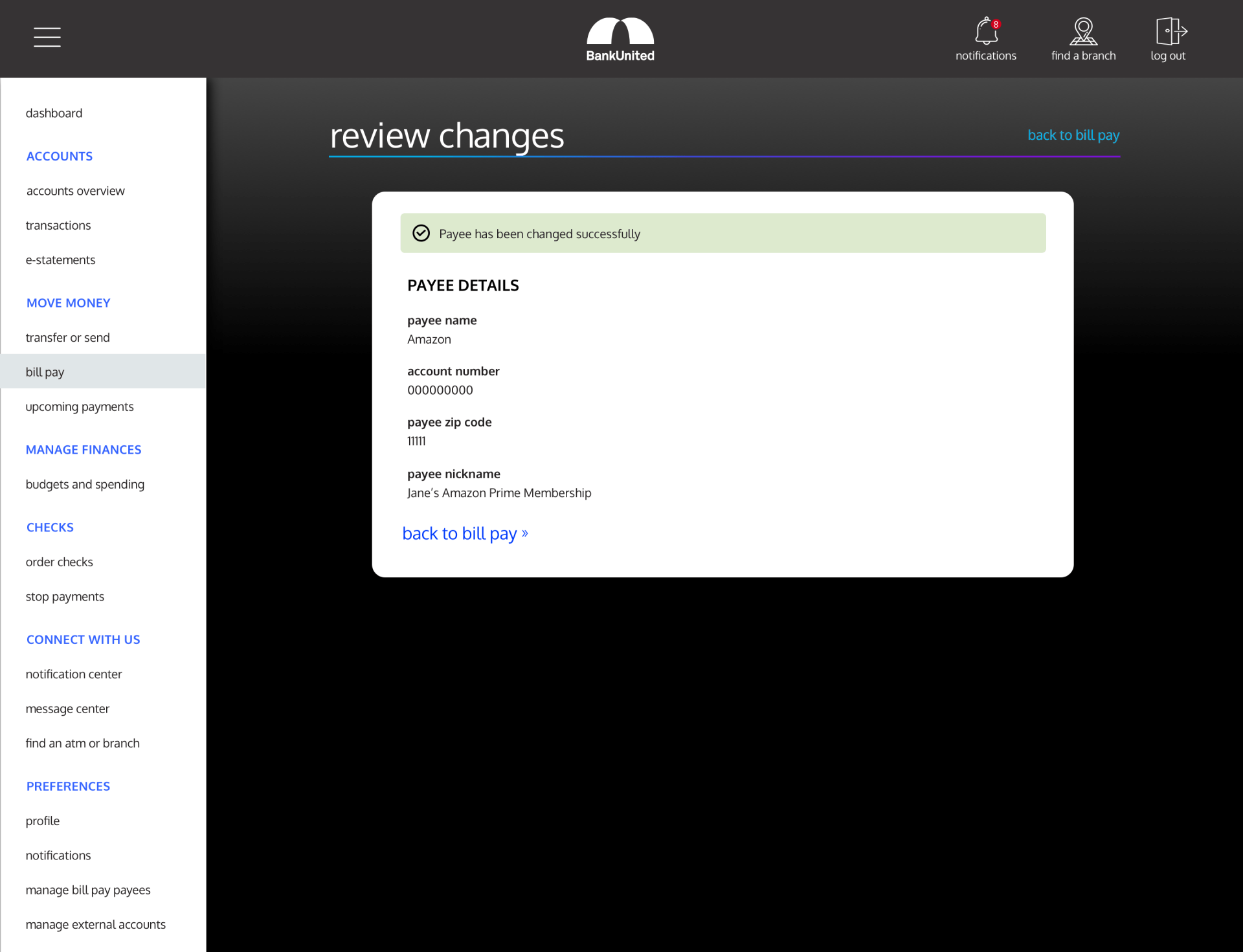Open the hamburger menu icon
The height and width of the screenshot is (952, 1243).
47,37
